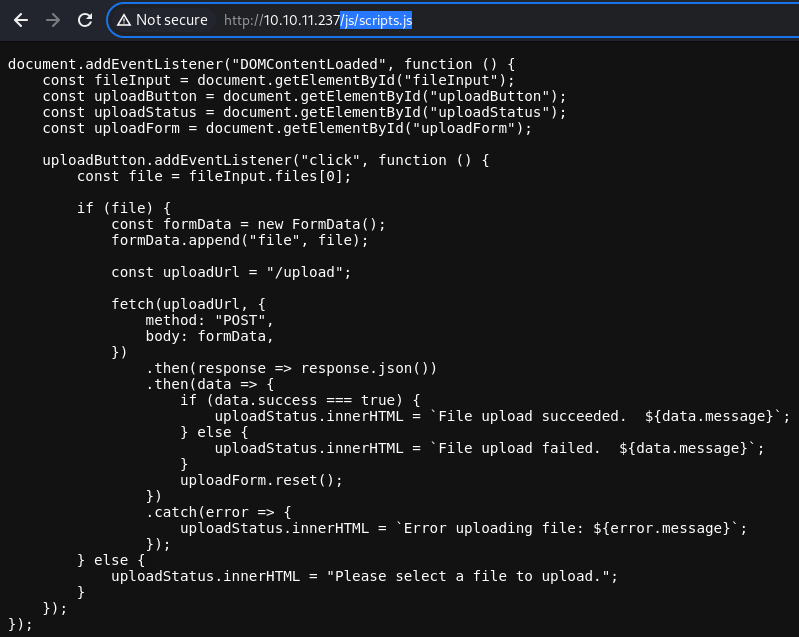The height and width of the screenshot is (637, 799).
Task: Click the forward navigation arrow
Action: coord(53,20)
